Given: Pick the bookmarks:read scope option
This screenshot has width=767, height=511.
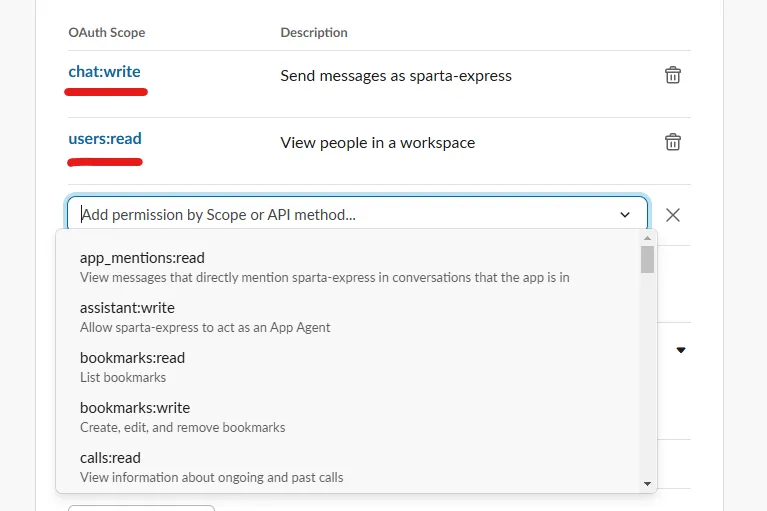Looking at the screenshot, I should pos(348,367).
